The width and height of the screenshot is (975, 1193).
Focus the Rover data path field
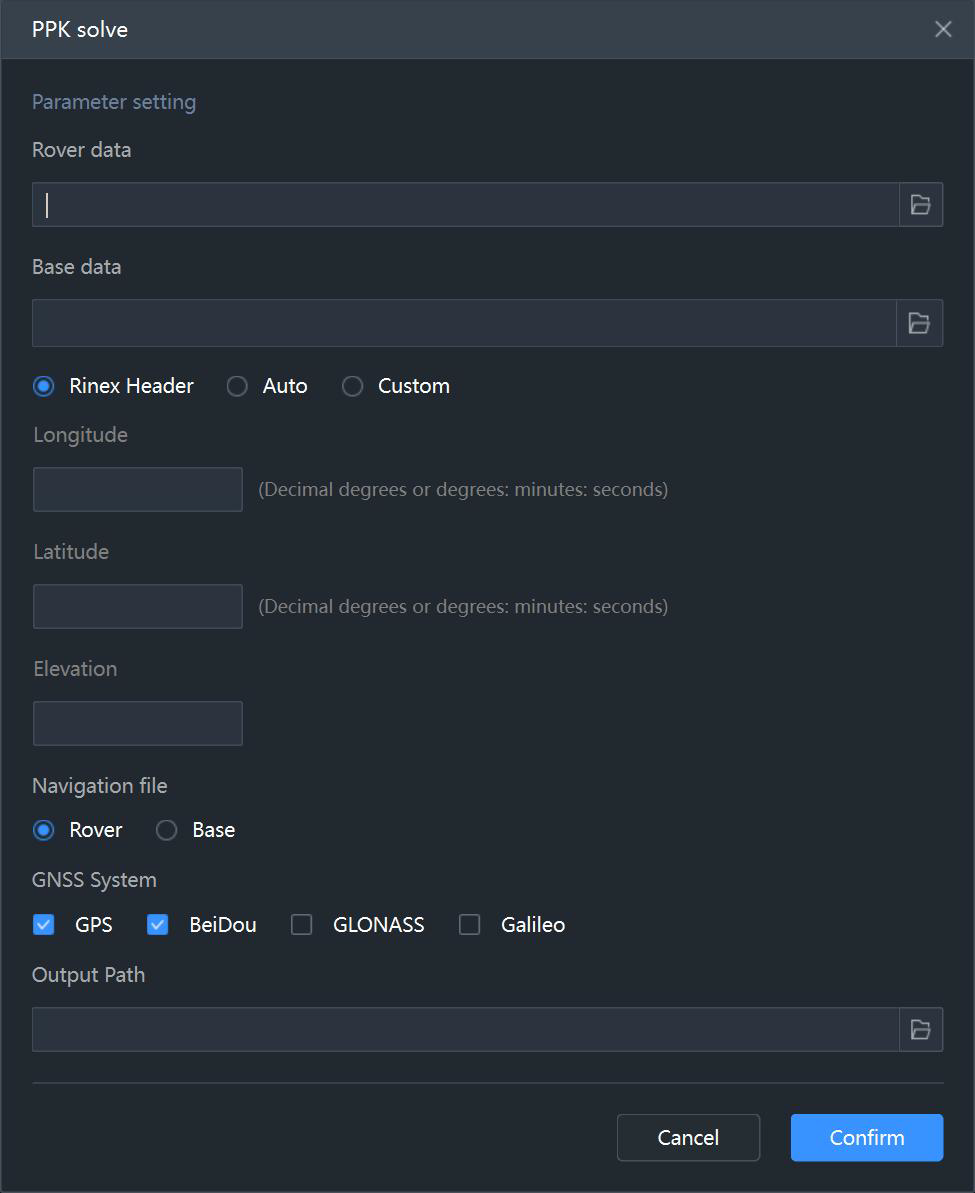tap(466, 205)
